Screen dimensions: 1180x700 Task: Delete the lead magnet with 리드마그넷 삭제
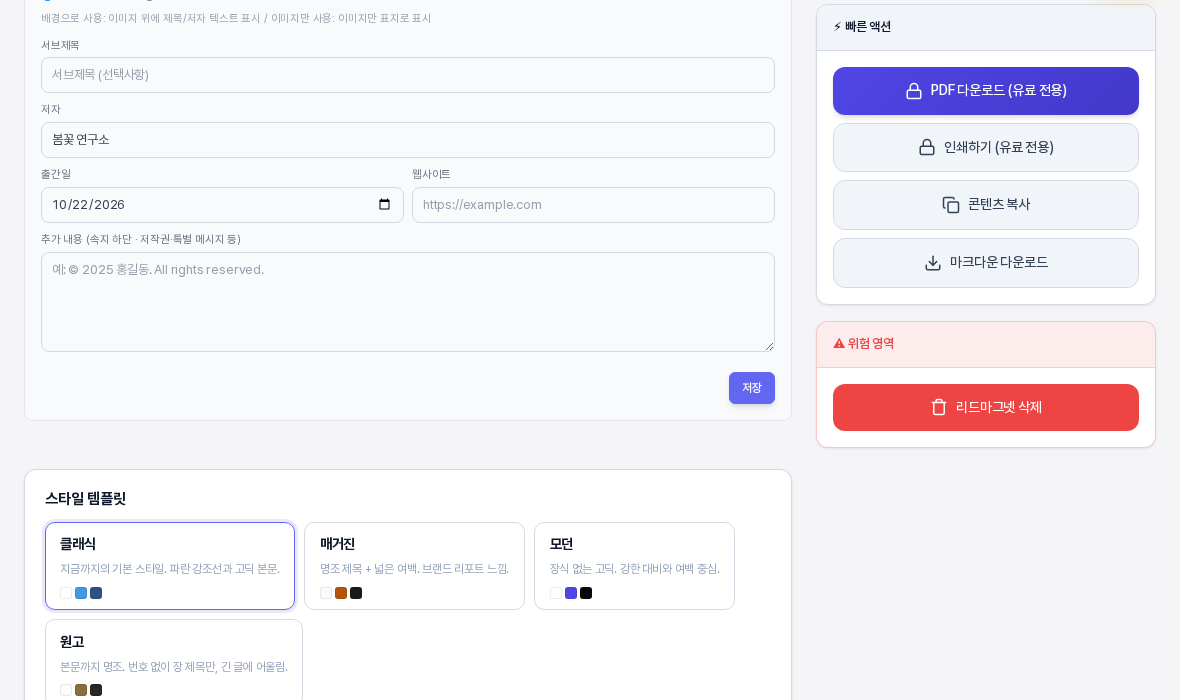[986, 407]
